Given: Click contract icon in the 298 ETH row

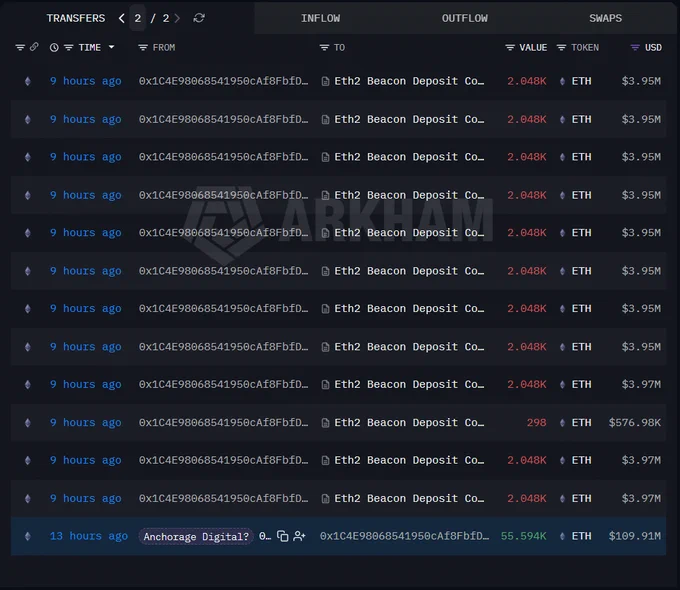Looking at the screenshot, I should [x=325, y=423].
